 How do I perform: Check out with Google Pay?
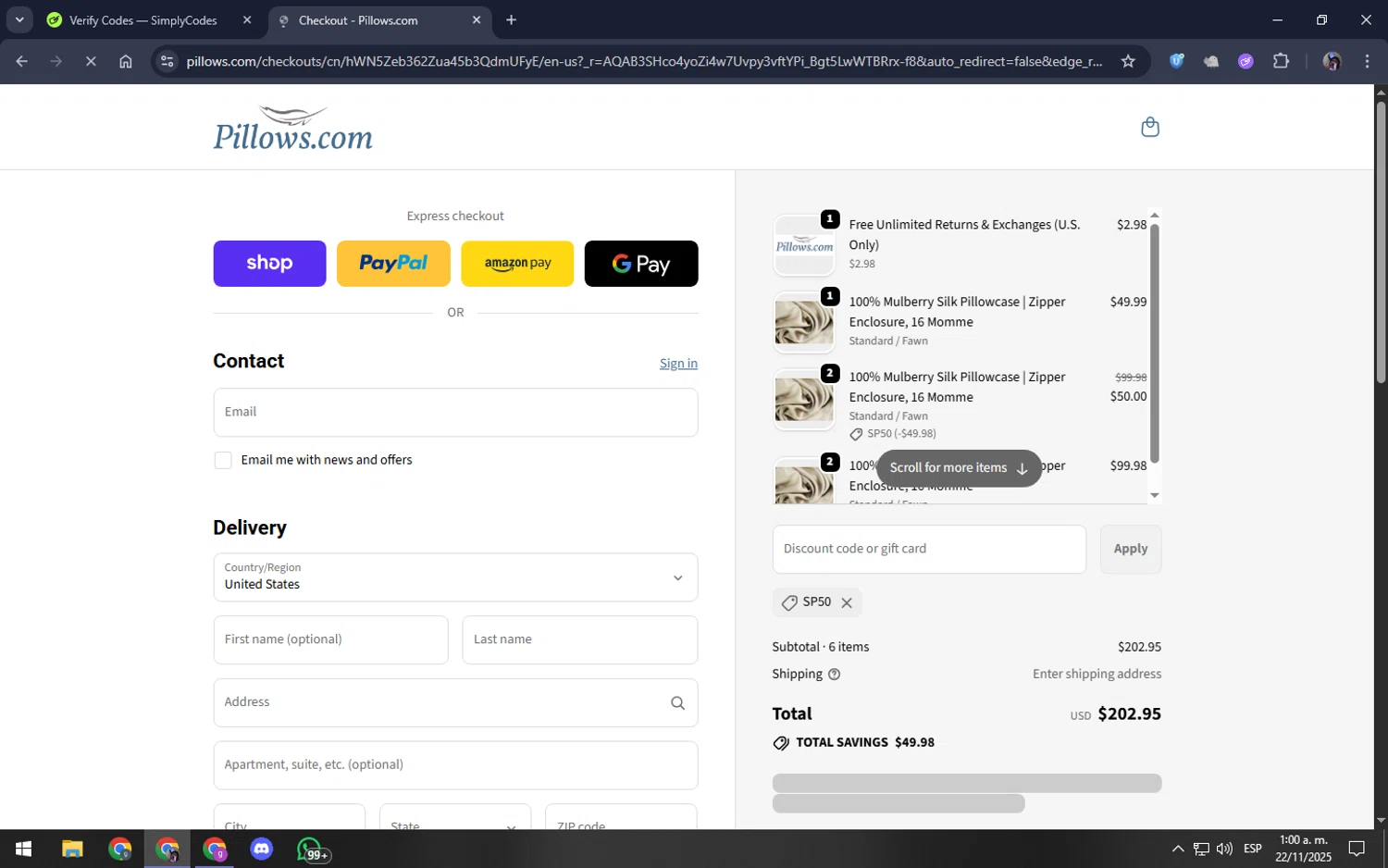[641, 264]
